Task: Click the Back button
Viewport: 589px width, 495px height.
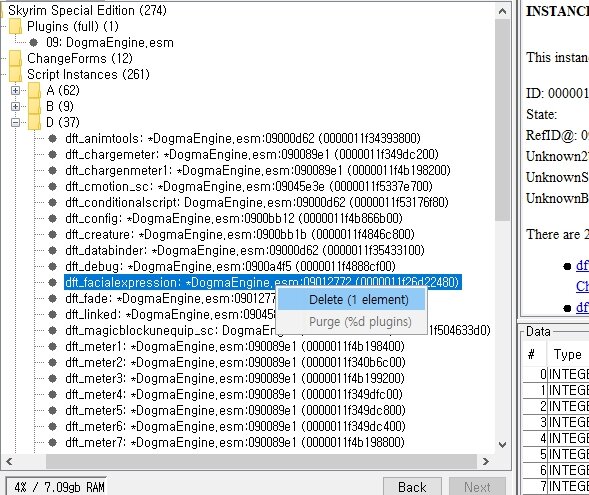Action: pos(412,487)
